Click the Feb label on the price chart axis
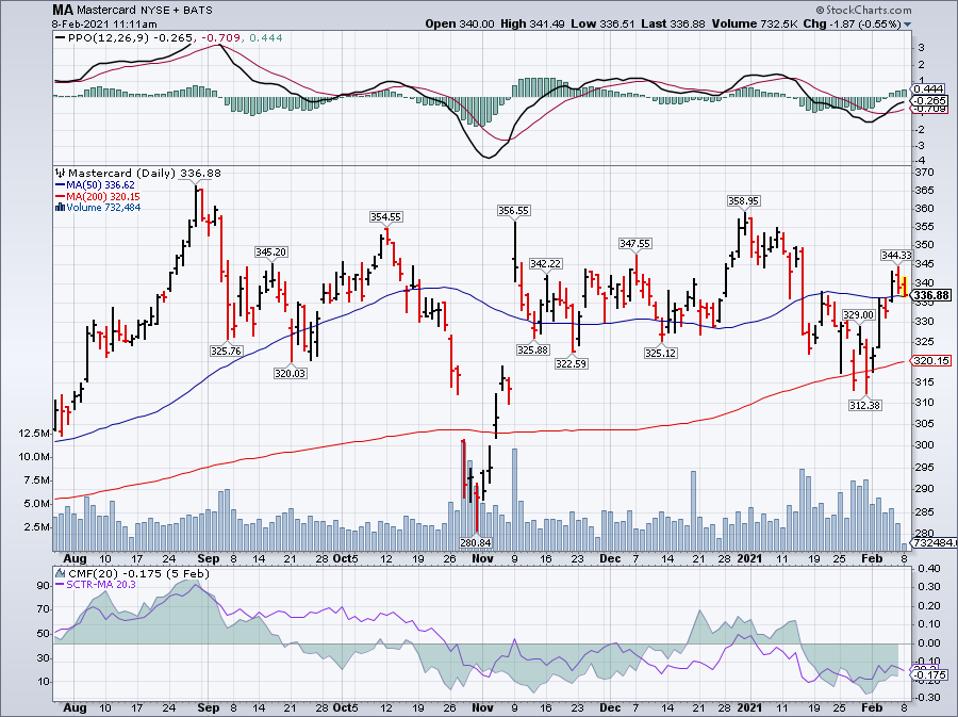958x717 pixels. tap(872, 558)
